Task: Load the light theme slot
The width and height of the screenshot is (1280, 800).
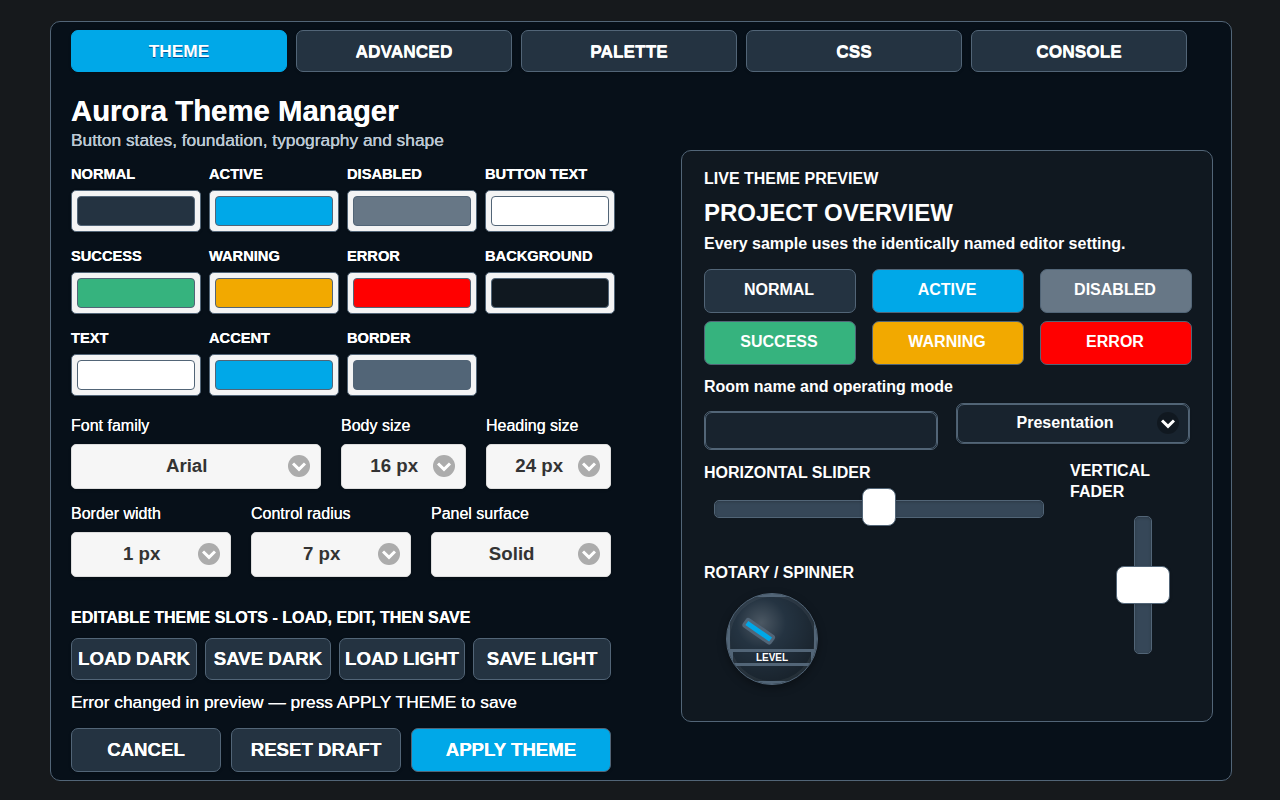Action: [x=402, y=659]
